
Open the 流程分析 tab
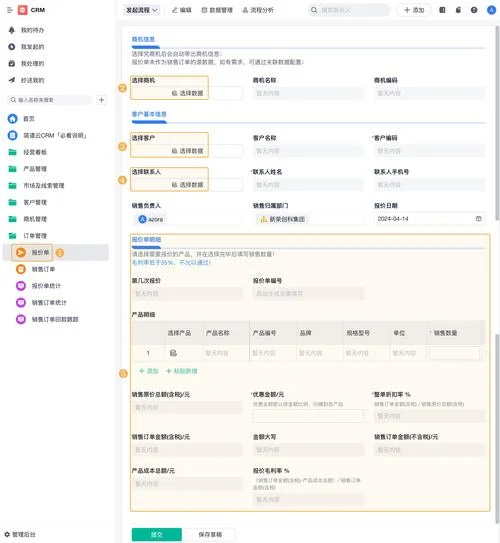pyautogui.click(x=258, y=10)
